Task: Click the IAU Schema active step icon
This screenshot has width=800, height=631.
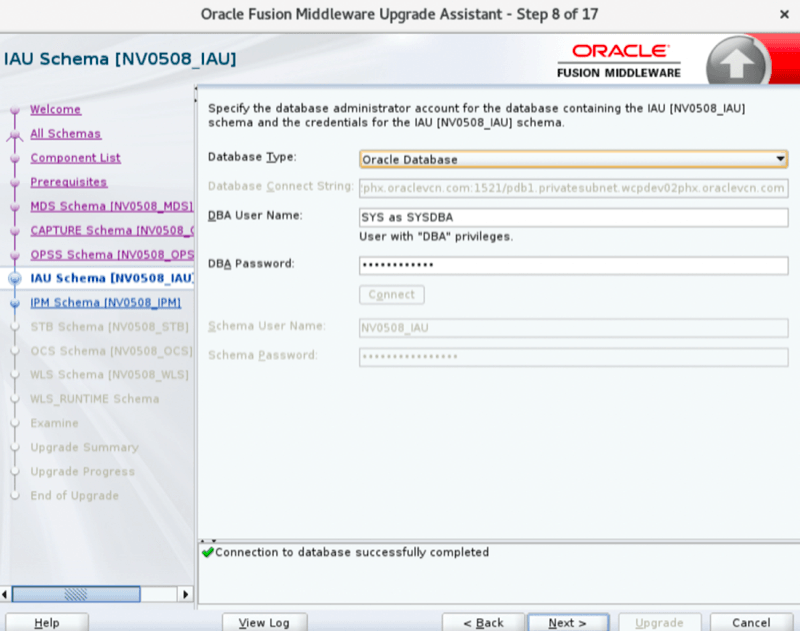Action: 15,279
